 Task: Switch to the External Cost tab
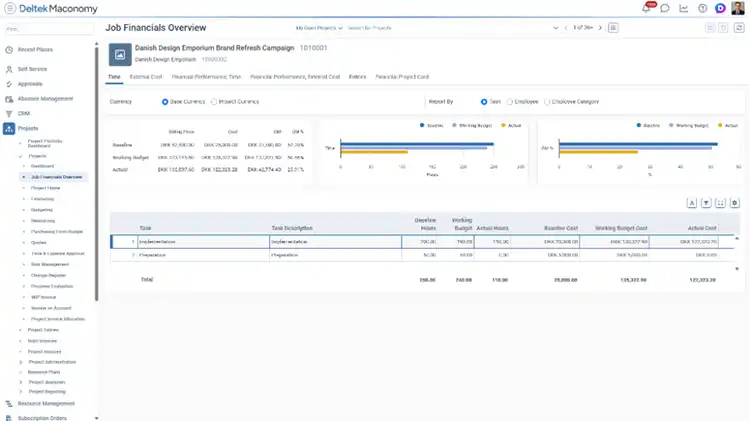tap(146, 77)
